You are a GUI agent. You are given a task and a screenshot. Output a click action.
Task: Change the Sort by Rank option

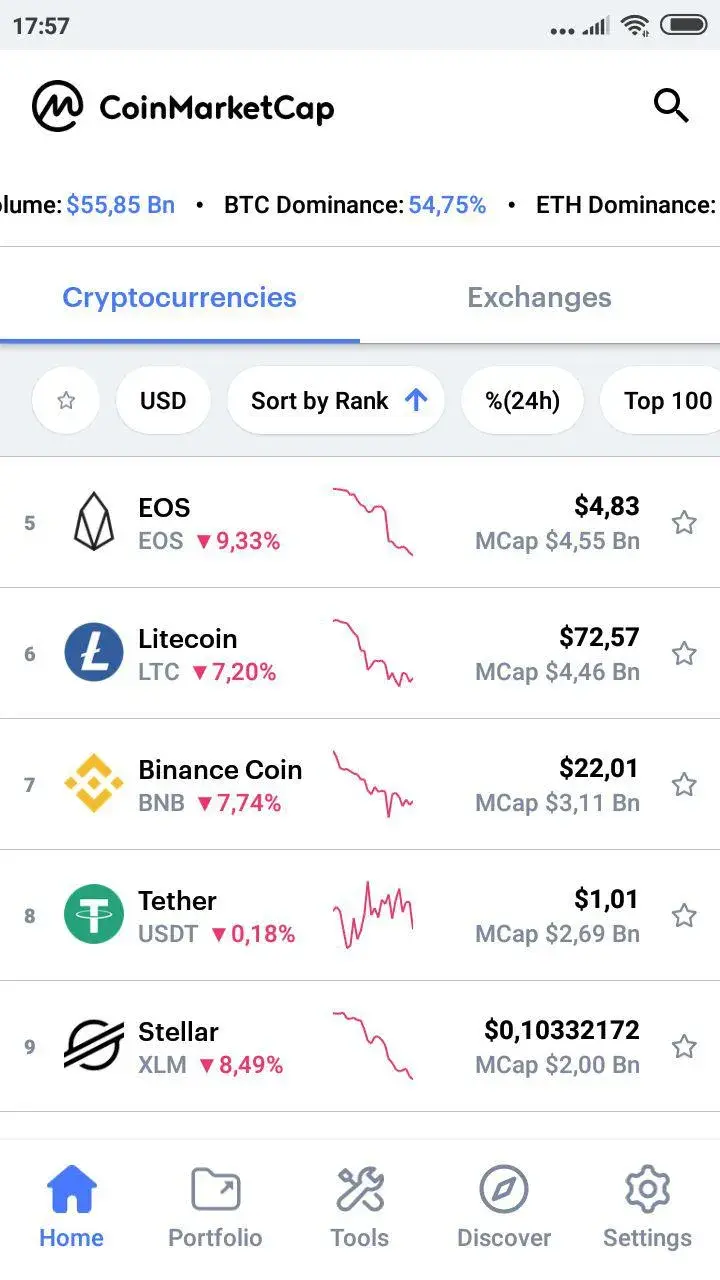pyautogui.click(x=336, y=401)
